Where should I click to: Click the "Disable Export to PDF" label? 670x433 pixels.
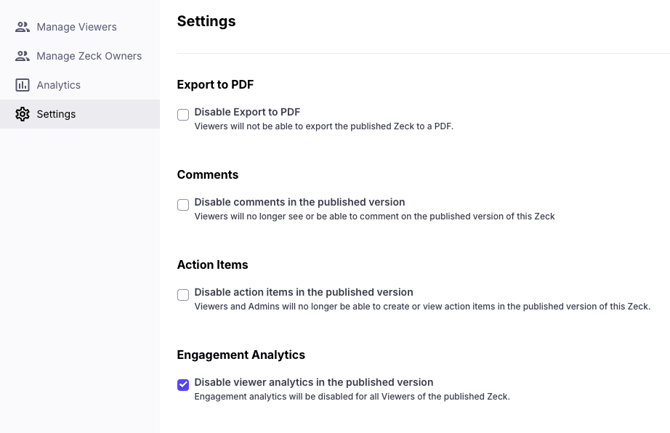(x=247, y=112)
